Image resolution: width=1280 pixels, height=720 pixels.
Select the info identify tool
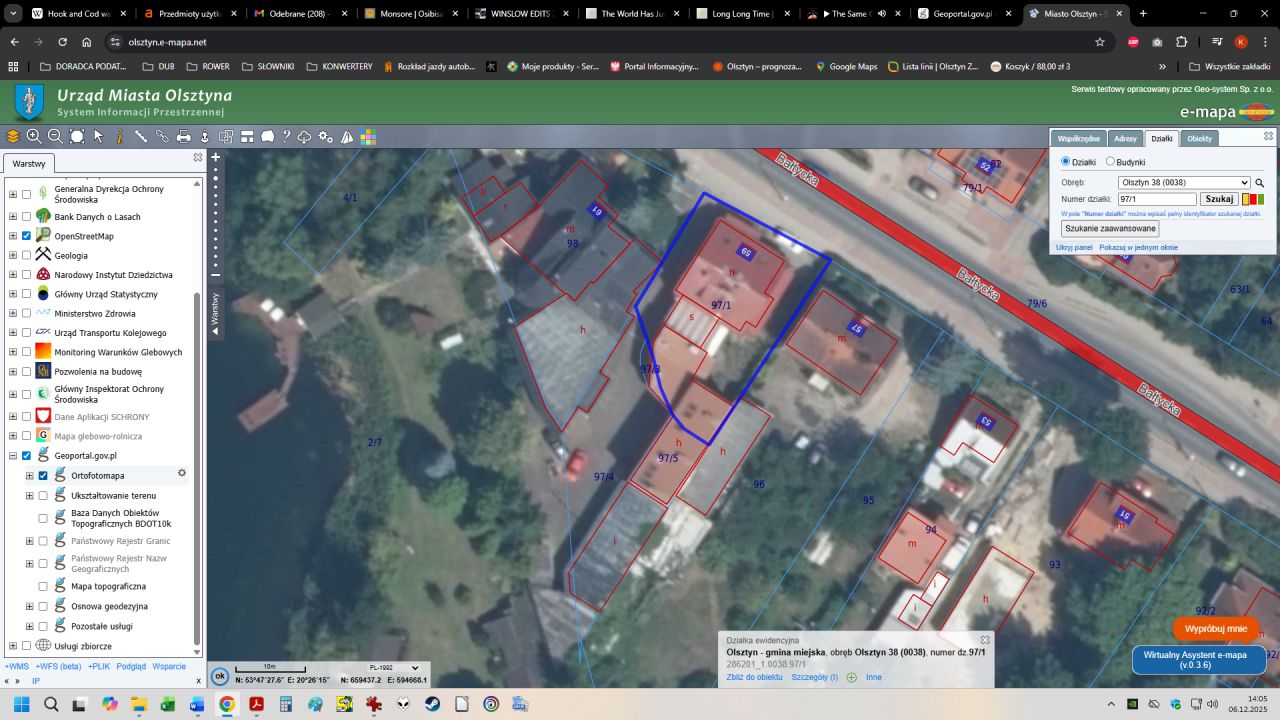click(x=119, y=137)
